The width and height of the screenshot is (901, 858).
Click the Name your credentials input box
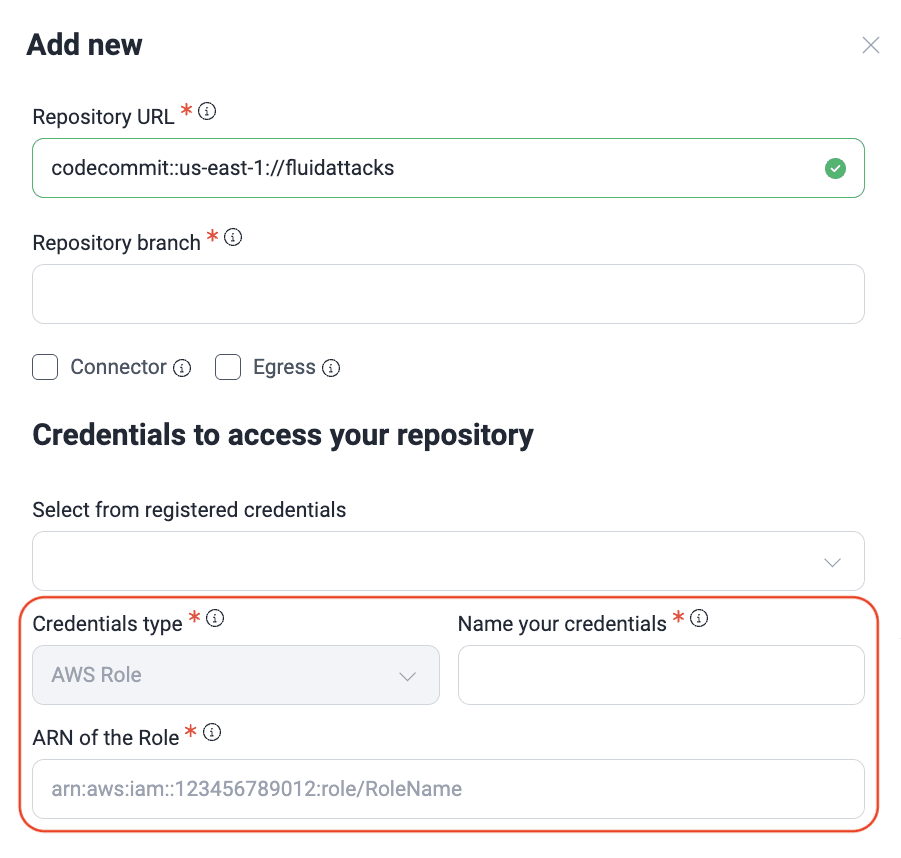tap(661, 675)
